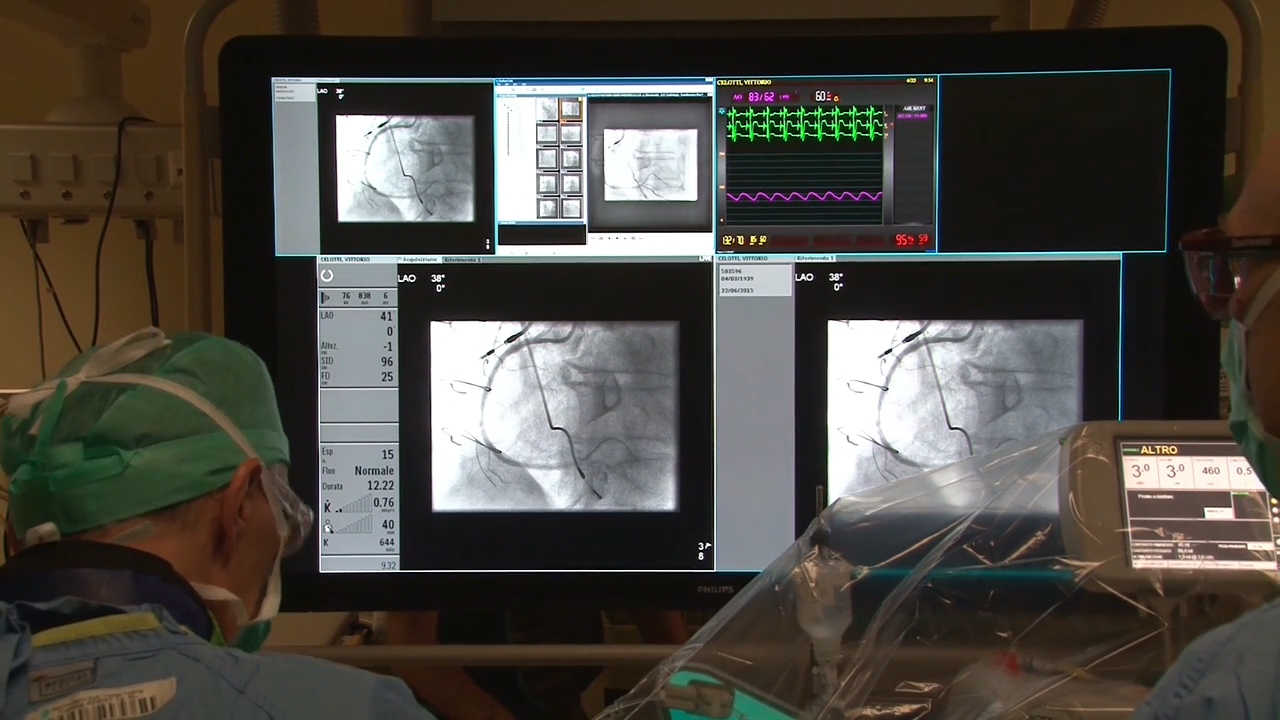
Task: Open third-row left thumbnail in image browser
Action: click(x=547, y=158)
